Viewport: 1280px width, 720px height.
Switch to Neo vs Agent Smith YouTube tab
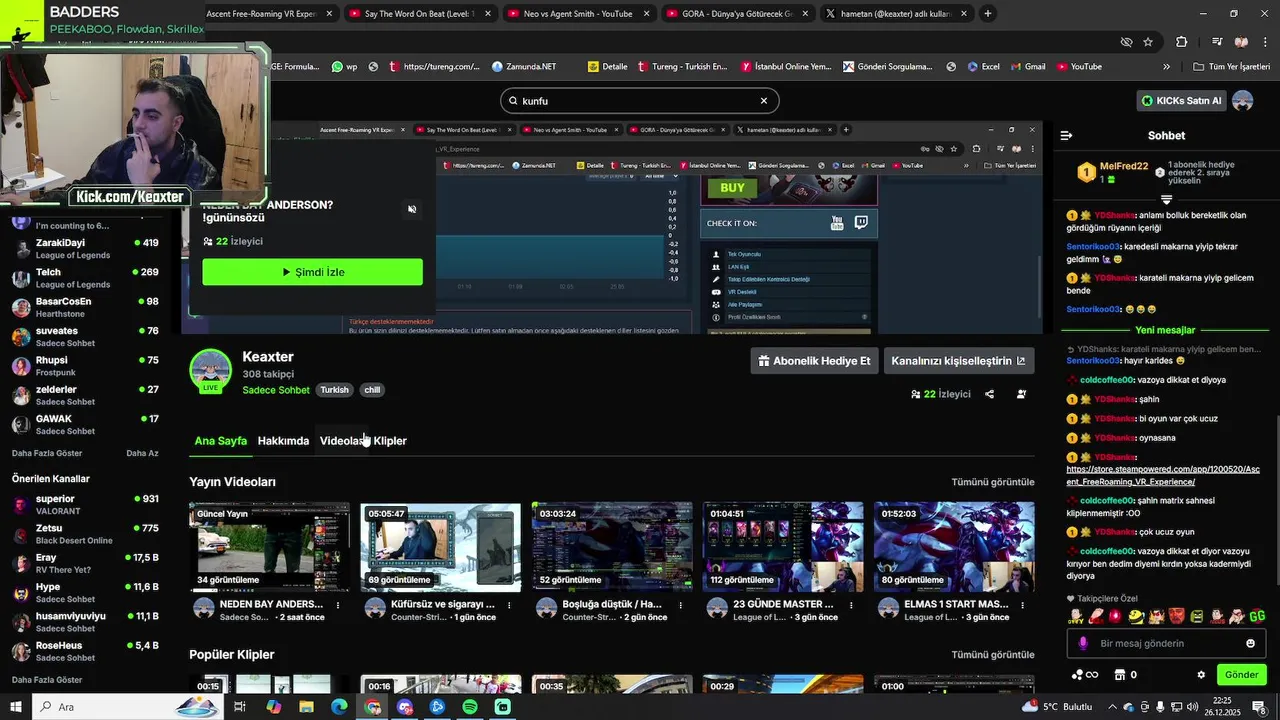coord(578,14)
